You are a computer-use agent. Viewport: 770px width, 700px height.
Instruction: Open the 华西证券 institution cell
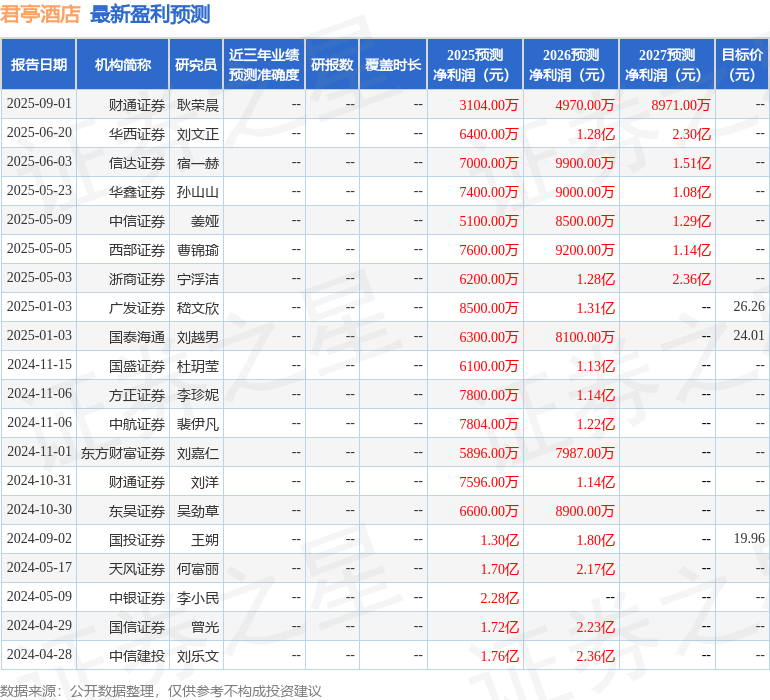pos(137,133)
